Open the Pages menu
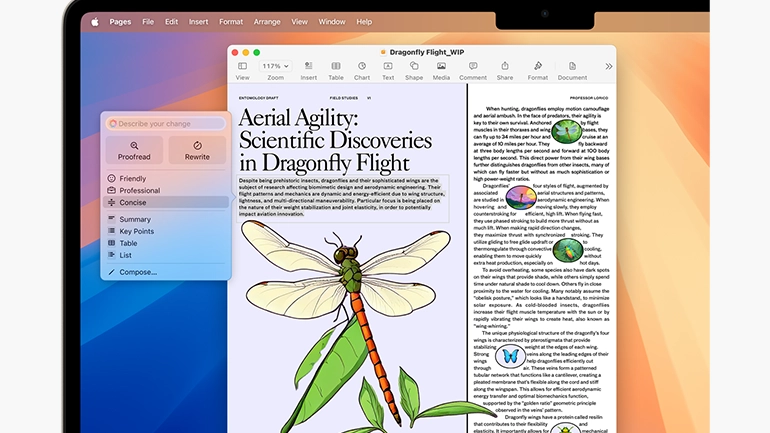The width and height of the screenshot is (770, 433). tap(120, 22)
